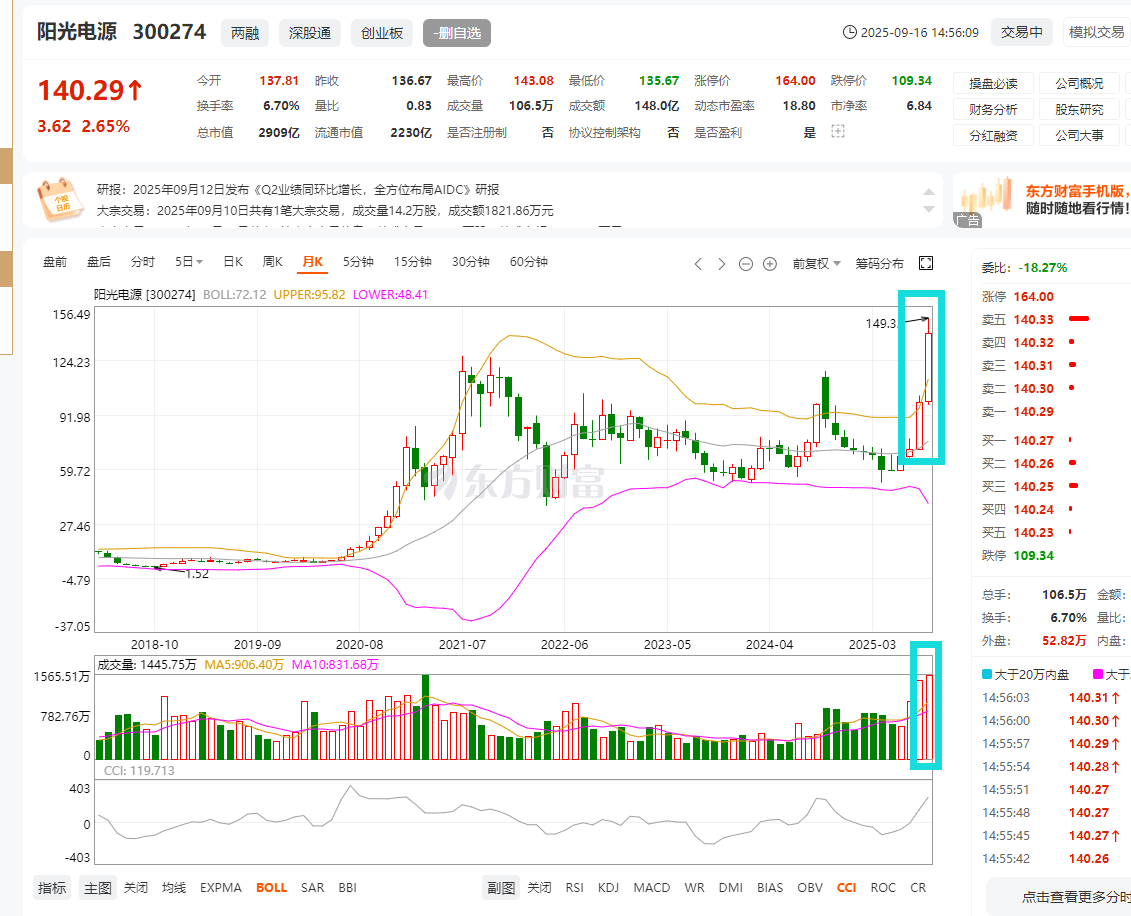Image resolution: width=1131 pixels, height=916 pixels.
Task: Open the 前复权 dropdown
Action: click(817, 264)
